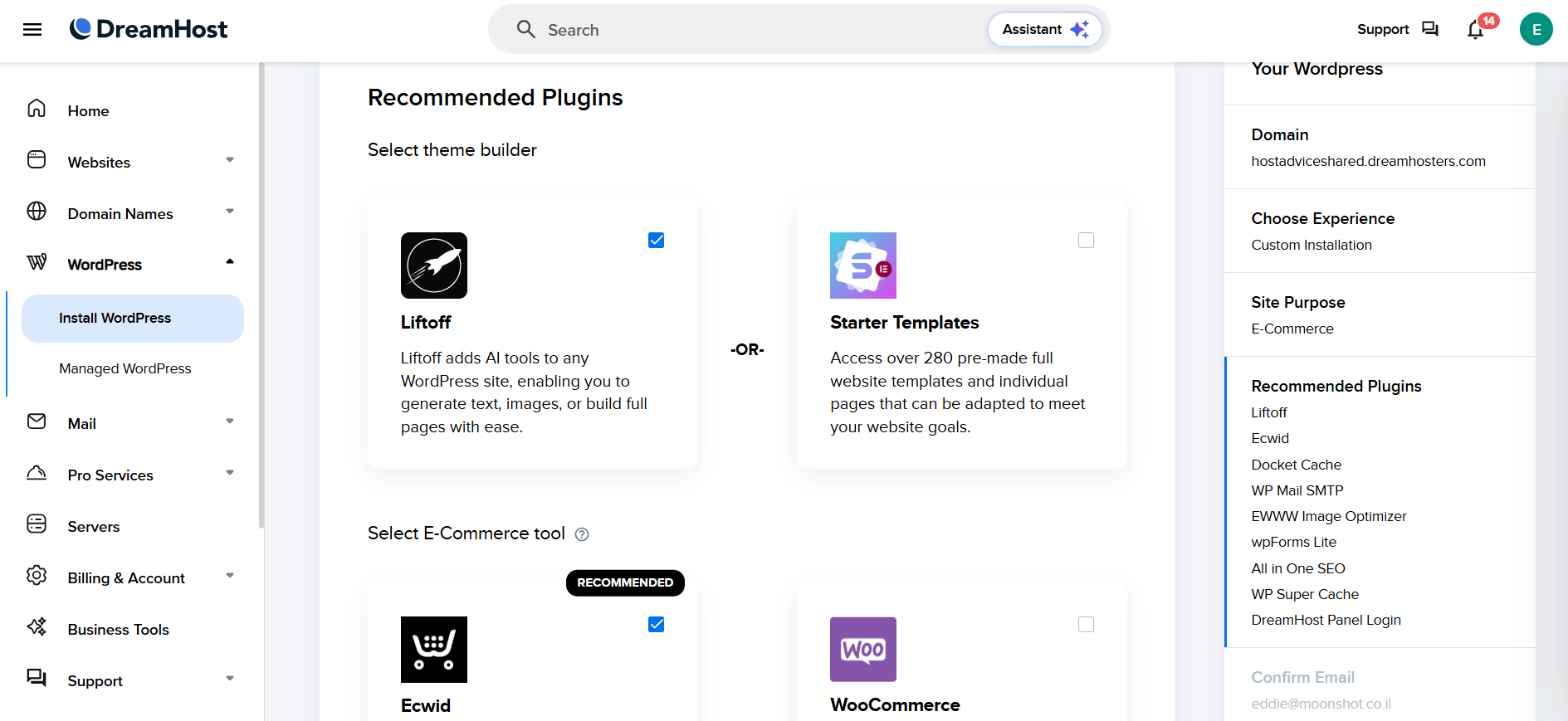Click the WordPress W icon
Image resolution: width=1568 pixels, height=721 pixels.
click(x=37, y=262)
